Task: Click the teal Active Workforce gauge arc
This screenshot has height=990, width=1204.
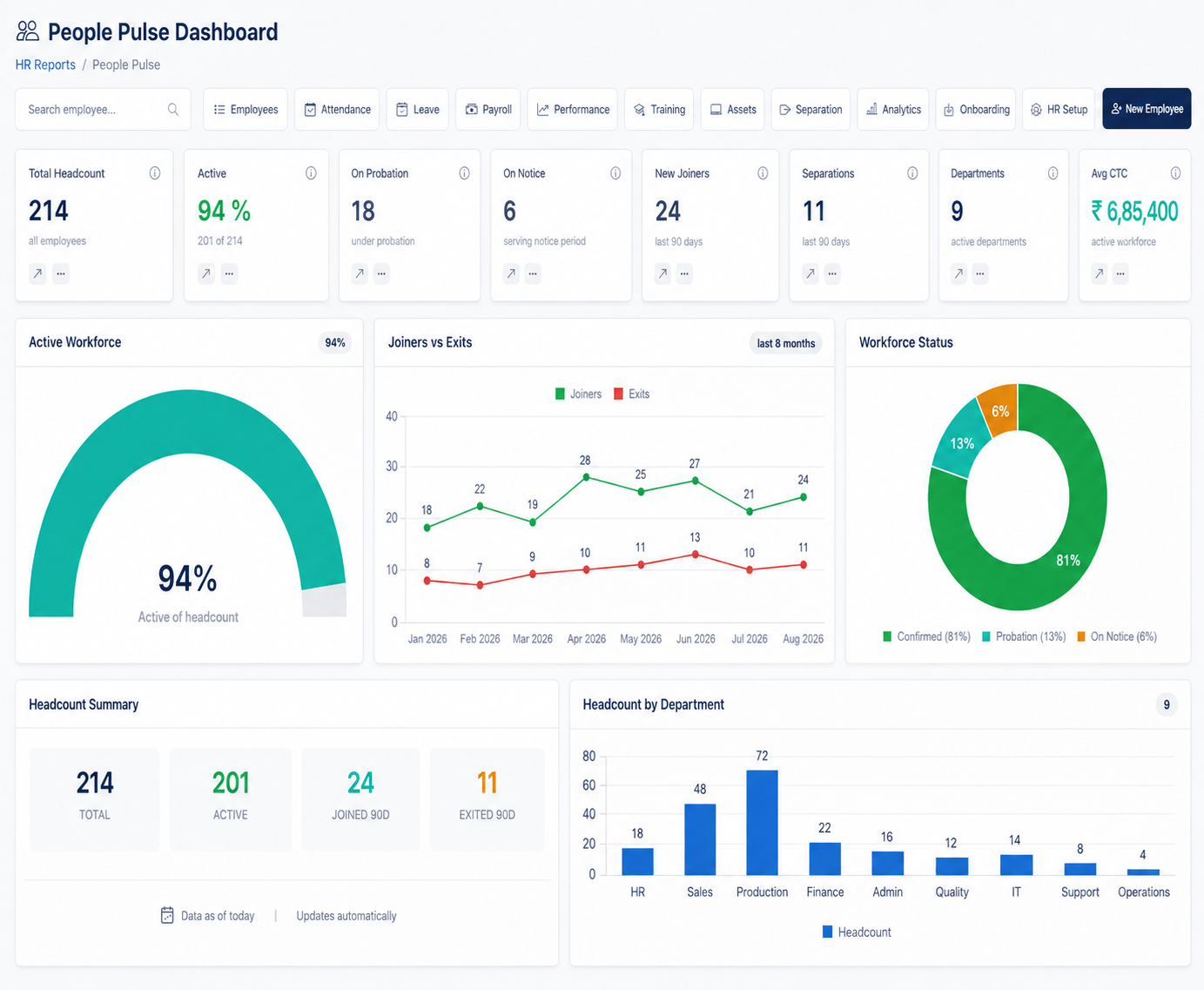Action: click(187, 422)
